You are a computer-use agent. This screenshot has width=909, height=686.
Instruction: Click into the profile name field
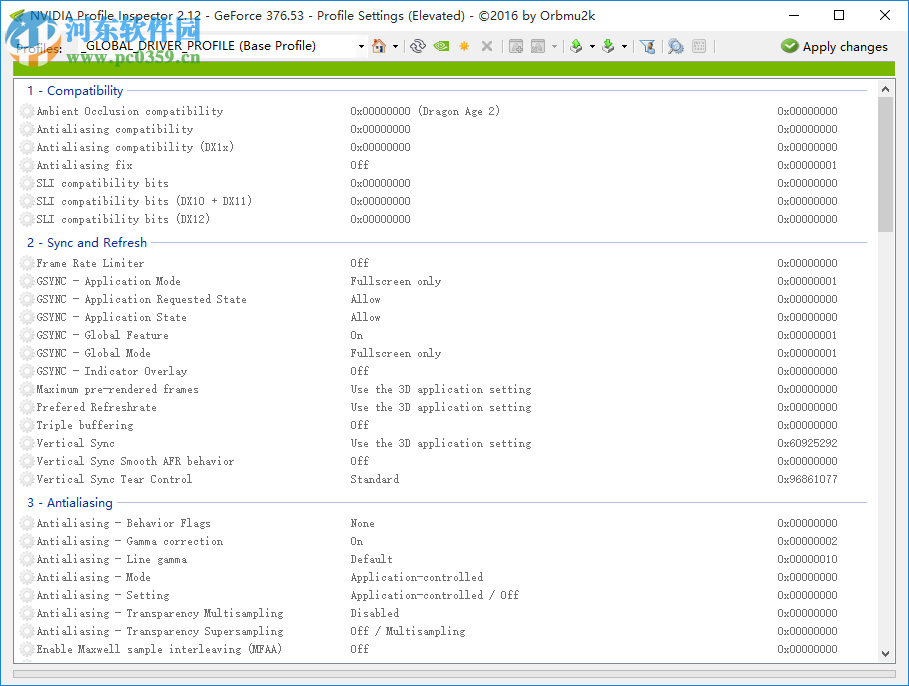[x=217, y=46]
